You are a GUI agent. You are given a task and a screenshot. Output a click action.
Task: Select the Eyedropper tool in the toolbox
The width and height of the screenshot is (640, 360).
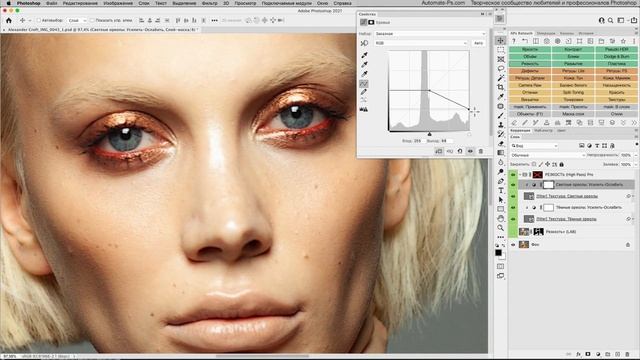pyautogui.click(x=500, y=97)
